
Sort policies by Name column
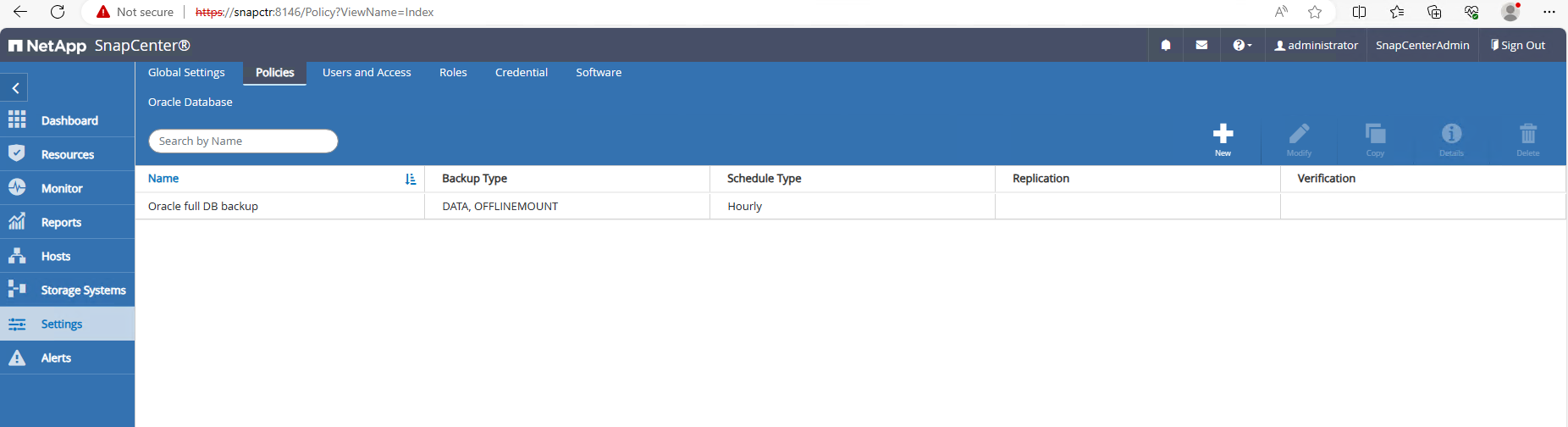click(x=163, y=179)
